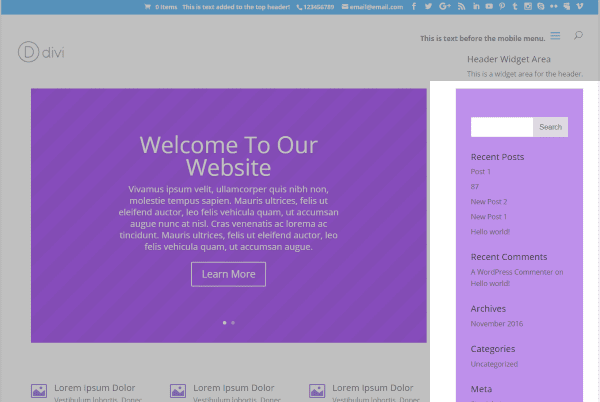Click 'This is text added to the top header!'
This screenshot has height=402, width=600.
(236, 7)
